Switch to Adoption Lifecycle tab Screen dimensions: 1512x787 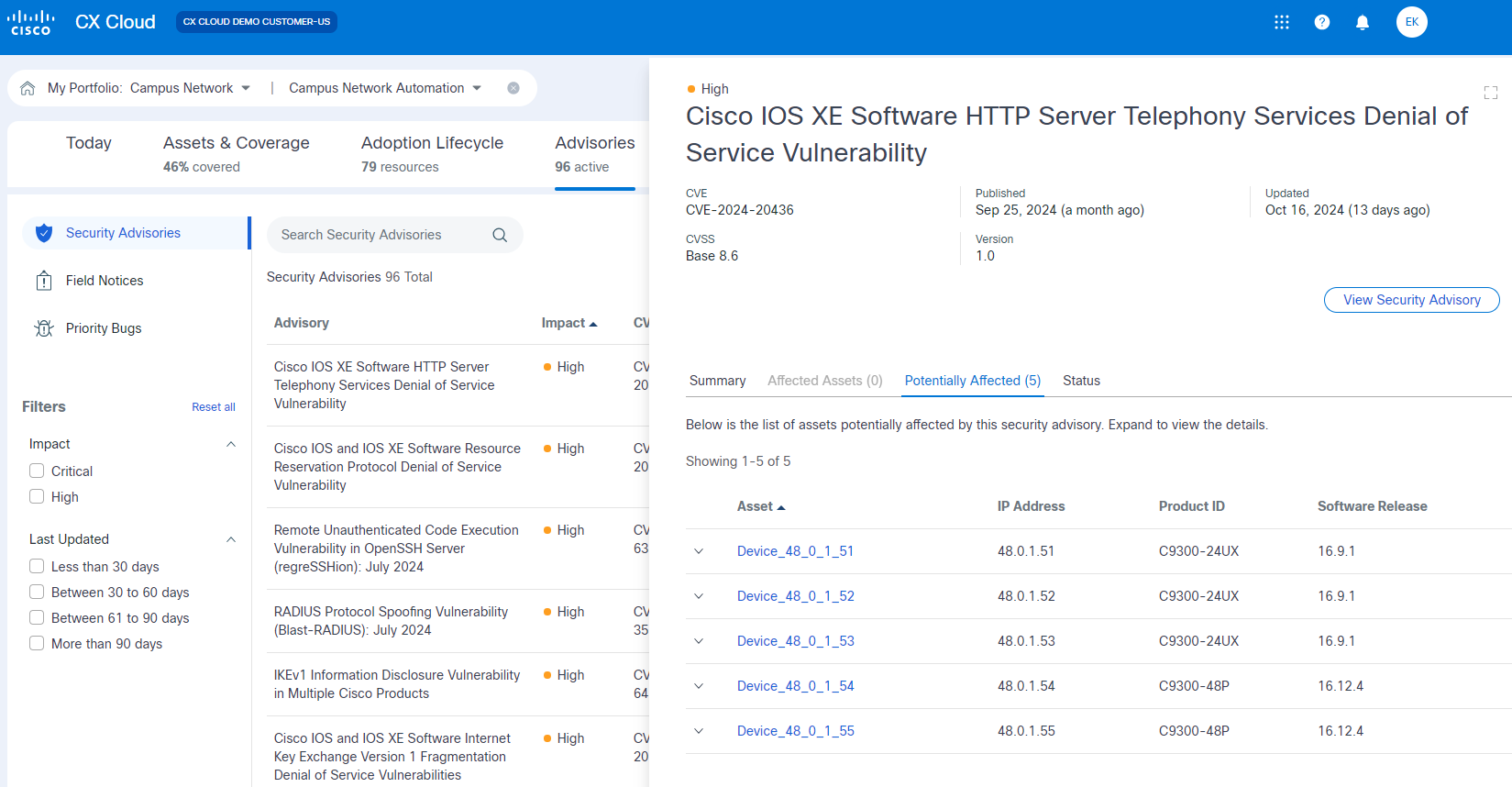click(433, 154)
